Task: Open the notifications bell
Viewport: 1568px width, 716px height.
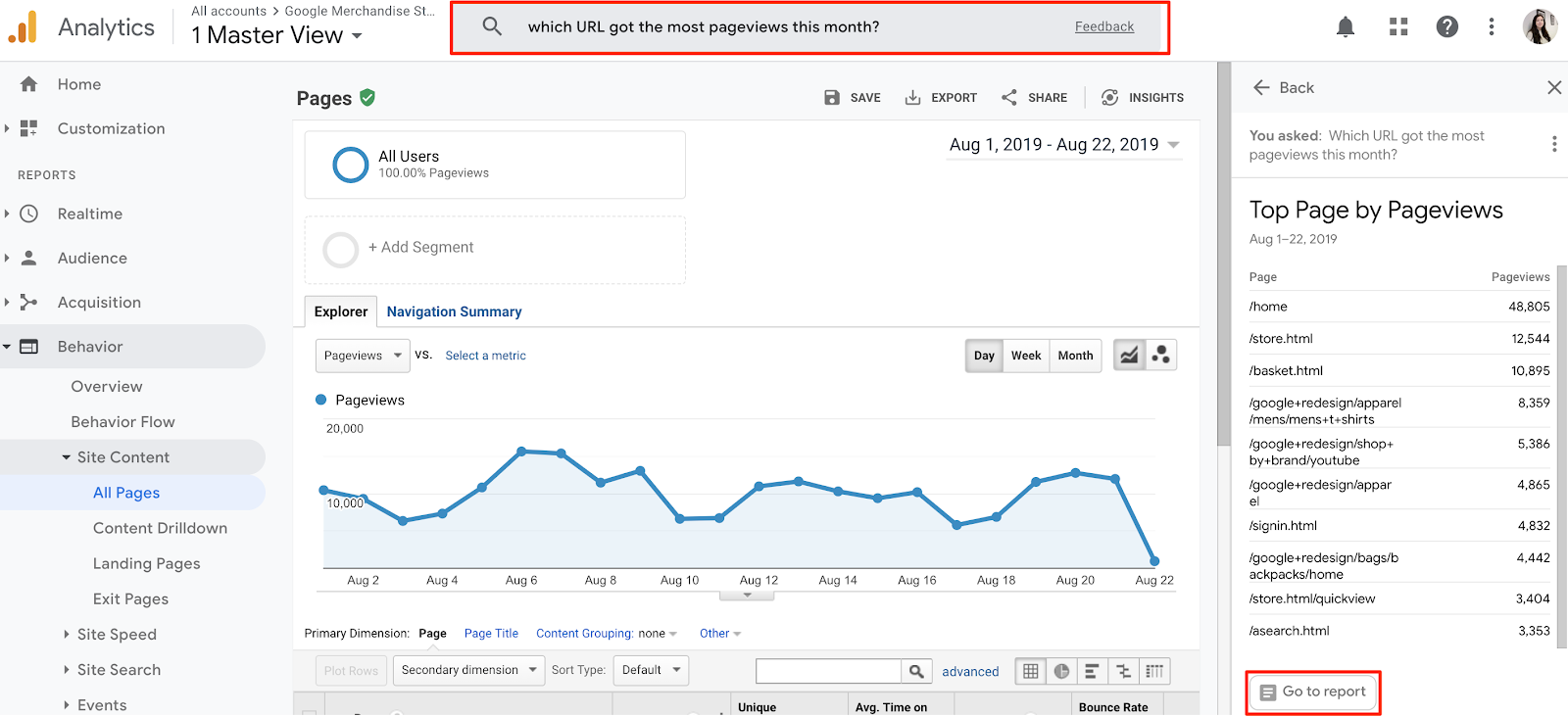Action: [1346, 27]
